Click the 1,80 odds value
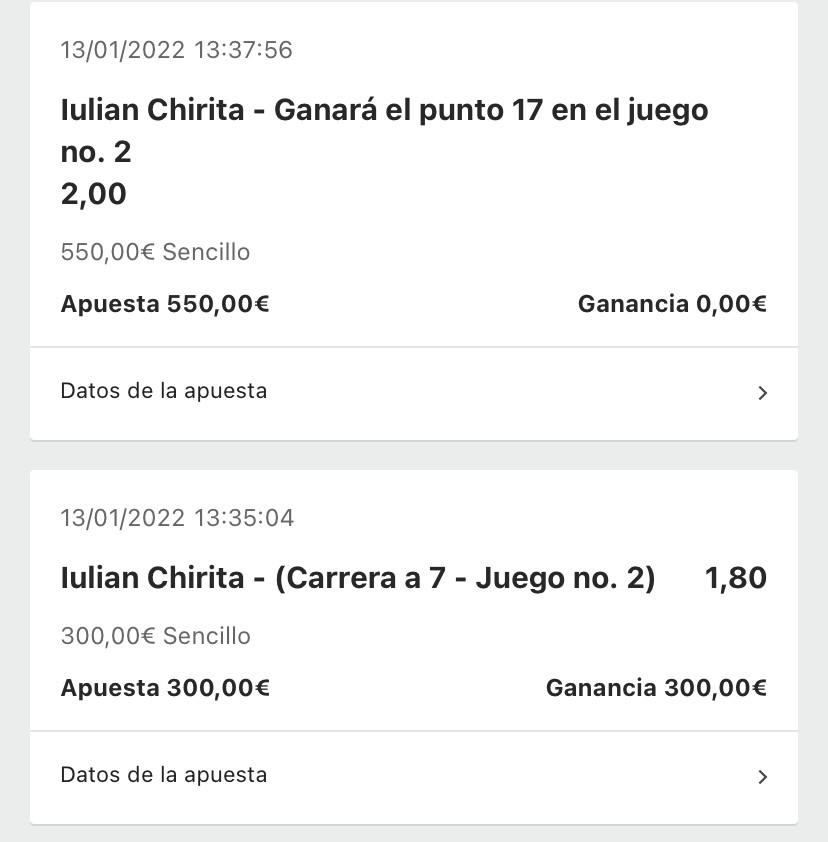 [x=736, y=578]
